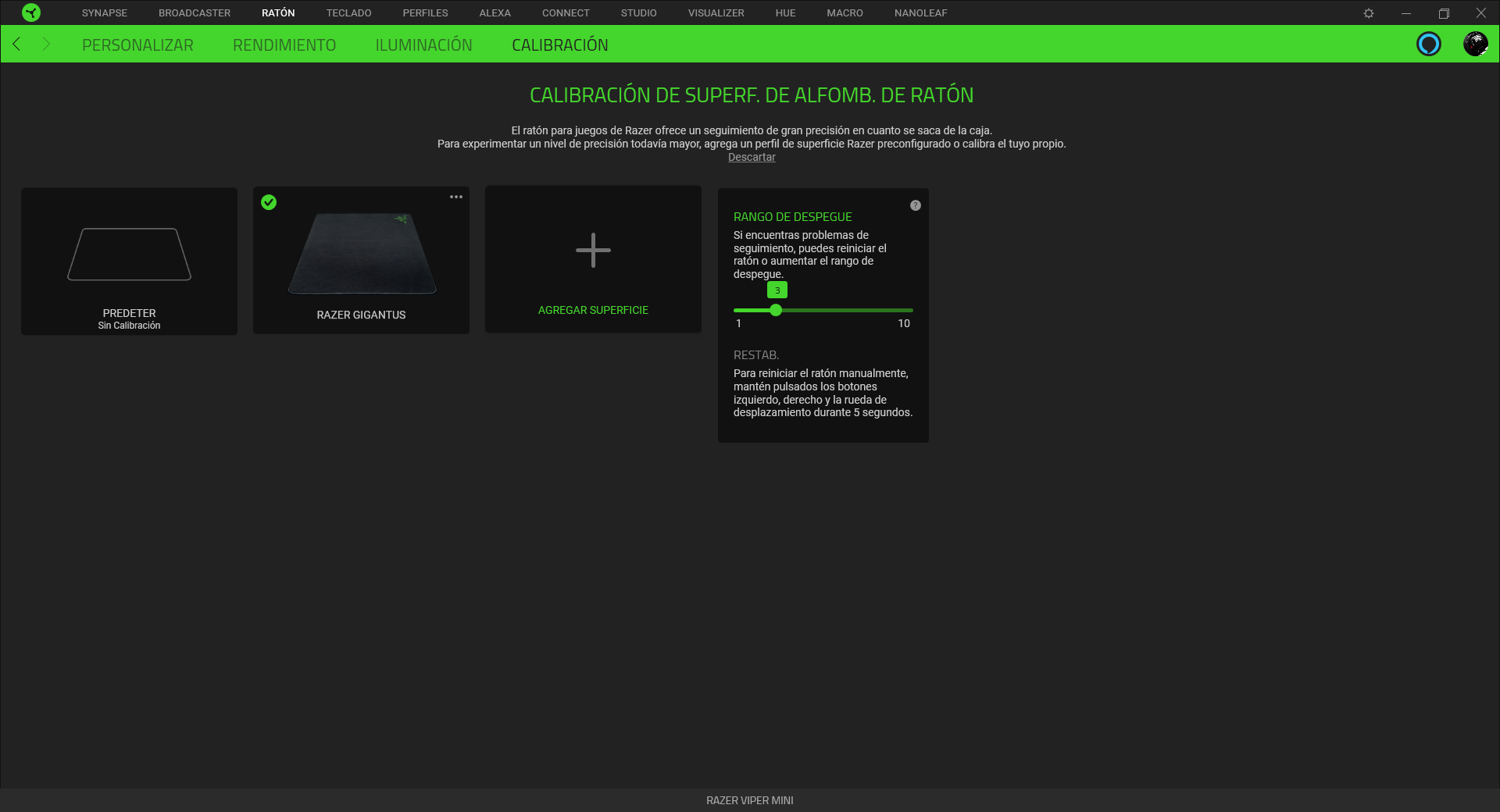Open the ALEXA tab
The image size is (1500, 812).
495,13
